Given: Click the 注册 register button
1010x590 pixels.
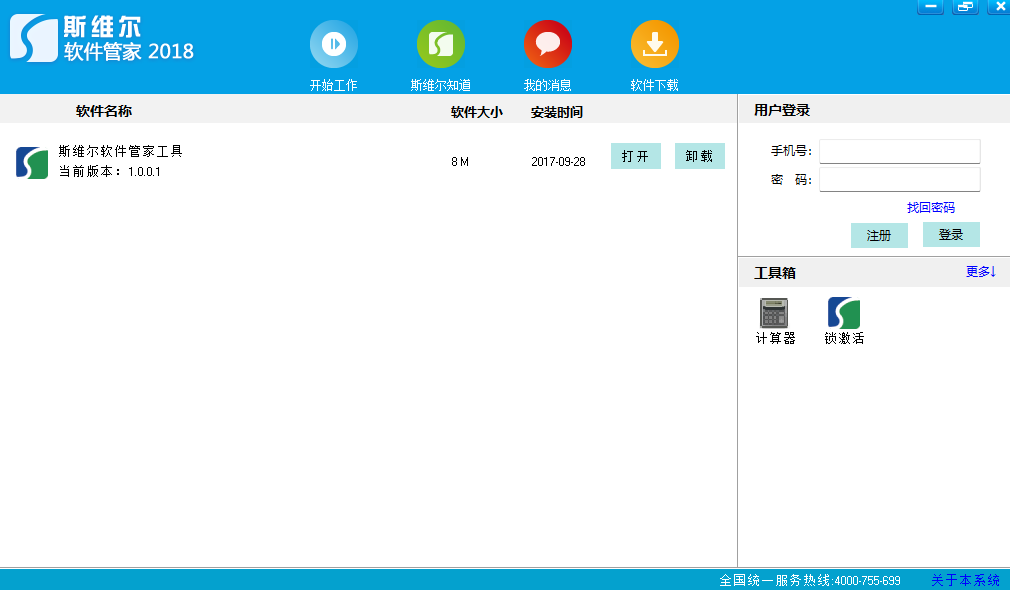Looking at the screenshot, I should tap(879, 236).
